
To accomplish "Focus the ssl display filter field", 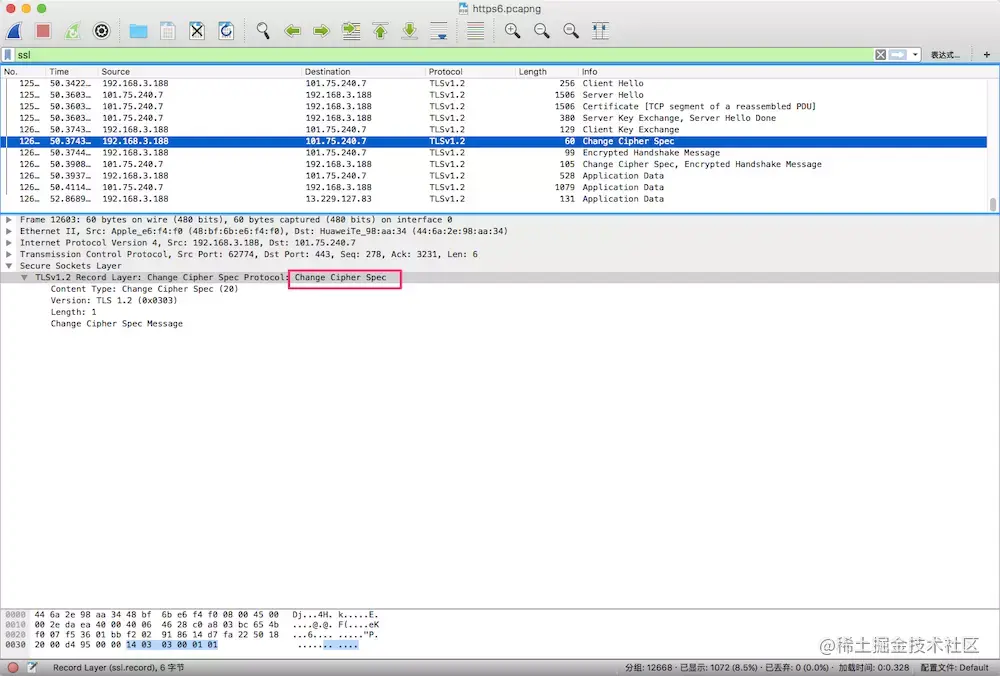I will (443, 55).
